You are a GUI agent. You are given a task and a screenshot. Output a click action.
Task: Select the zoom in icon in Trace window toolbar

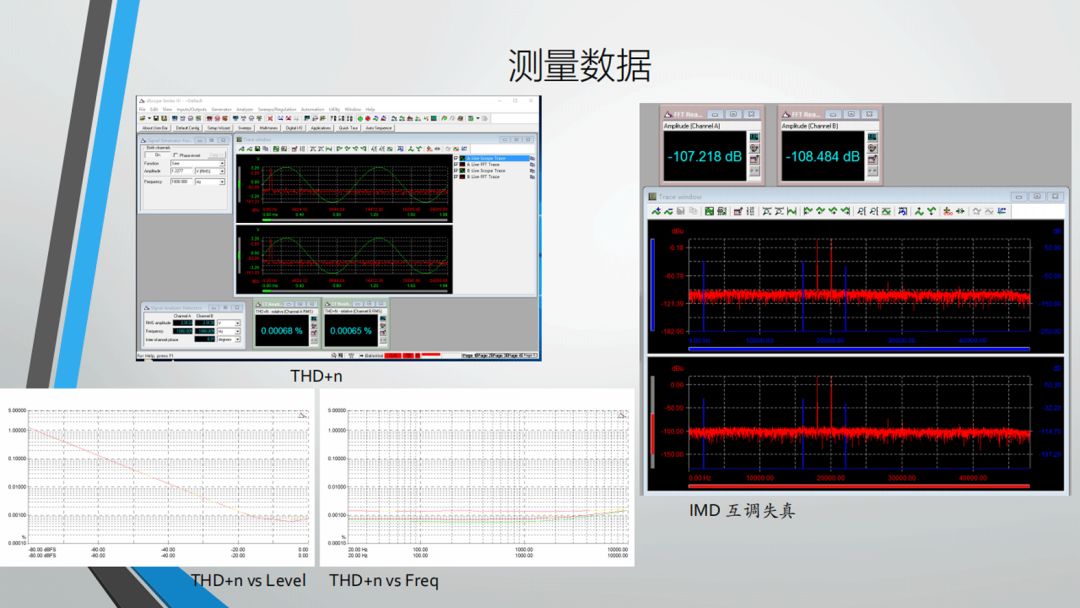tap(765, 210)
